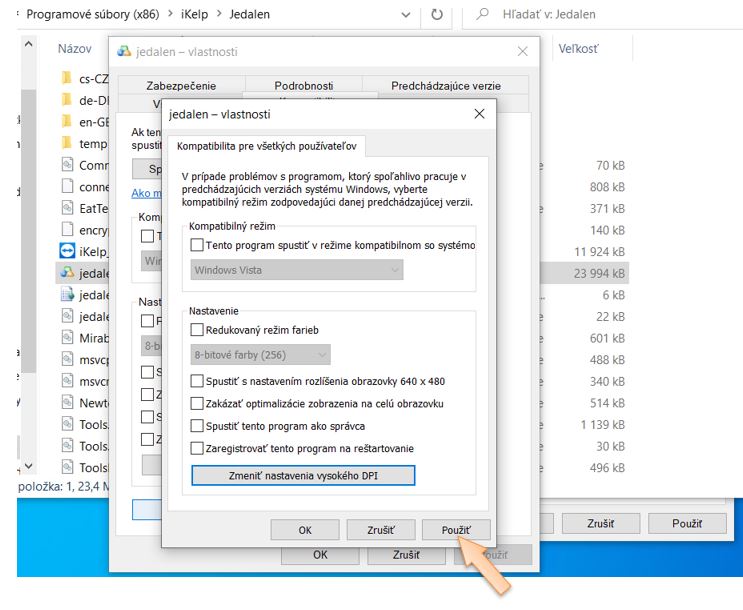Check Spustiť tento program ako správca

click(x=197, y=426)
